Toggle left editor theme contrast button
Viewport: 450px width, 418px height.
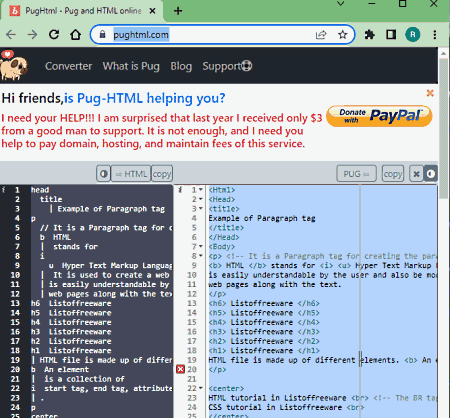click(104, 174)
